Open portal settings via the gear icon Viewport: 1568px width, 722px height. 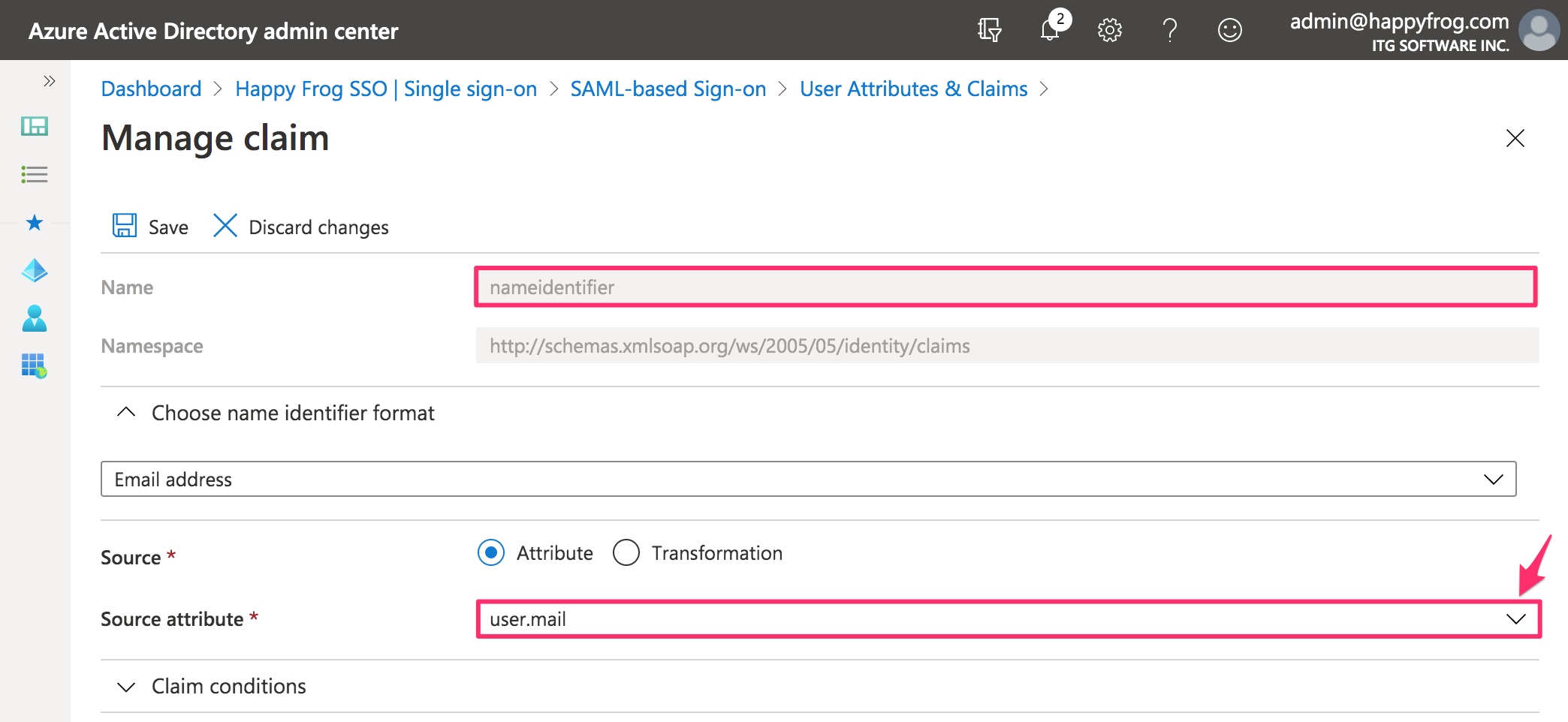point(1109,30)
